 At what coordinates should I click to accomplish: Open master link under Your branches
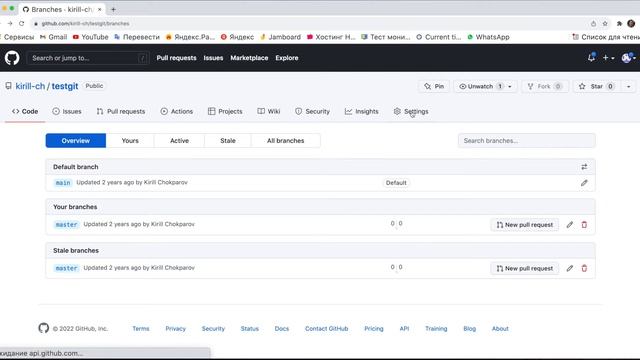[x=66, y=224]
